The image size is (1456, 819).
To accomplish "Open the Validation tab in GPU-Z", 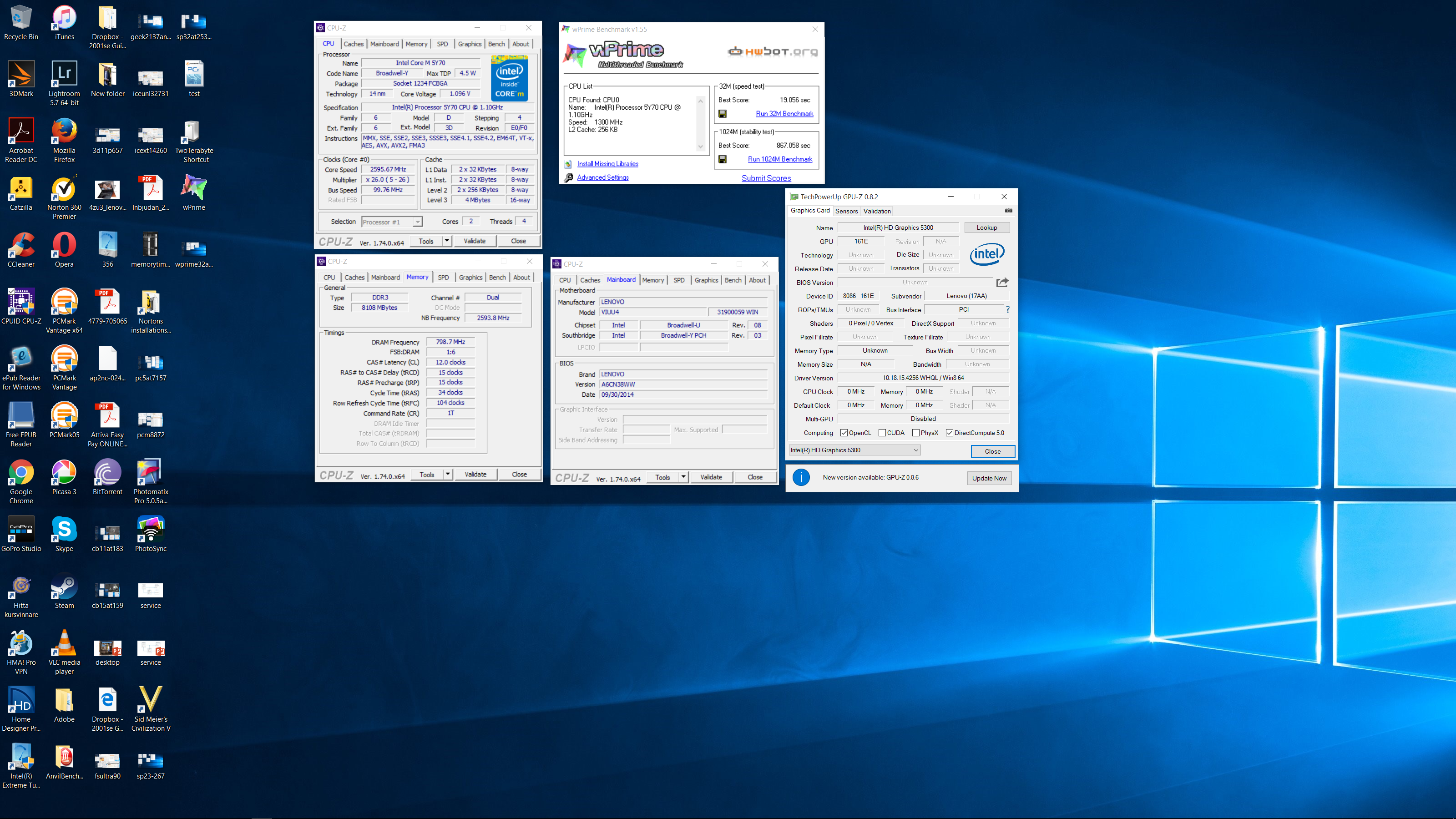I will 877,211.
